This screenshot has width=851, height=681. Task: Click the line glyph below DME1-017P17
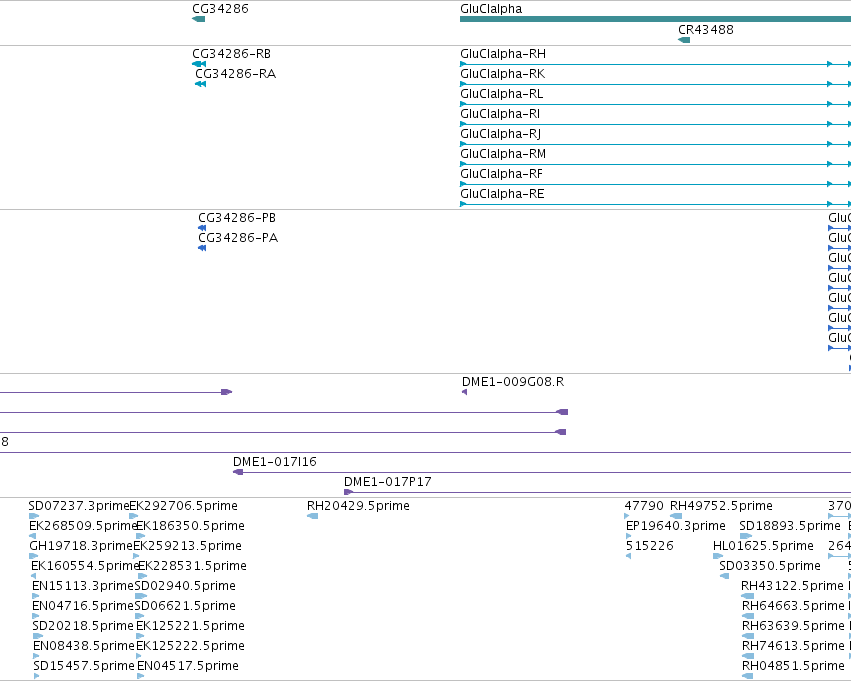tap(597, 492)
